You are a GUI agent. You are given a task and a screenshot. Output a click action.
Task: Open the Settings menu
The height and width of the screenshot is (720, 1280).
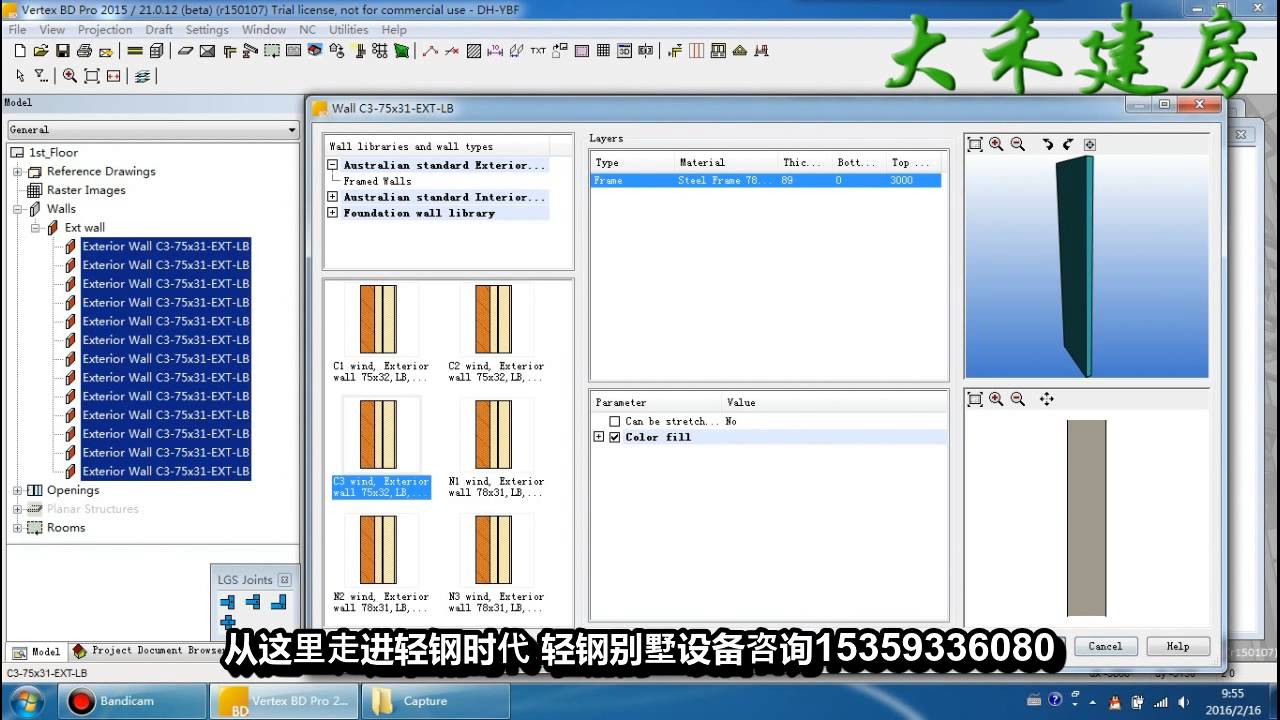point(207,30)
